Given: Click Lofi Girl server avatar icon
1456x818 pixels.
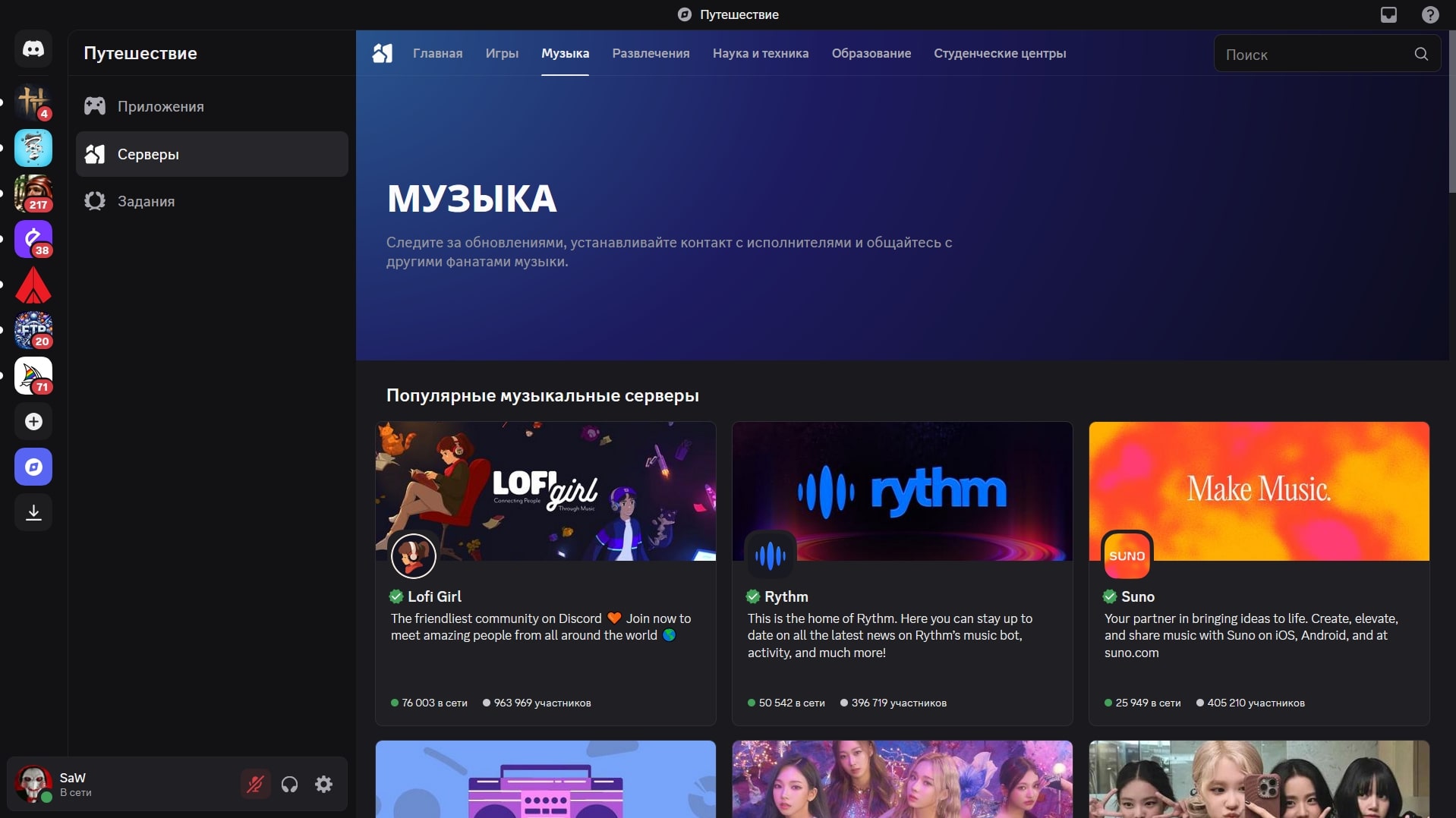Looking at the screenshot, I should coord(413,555).
